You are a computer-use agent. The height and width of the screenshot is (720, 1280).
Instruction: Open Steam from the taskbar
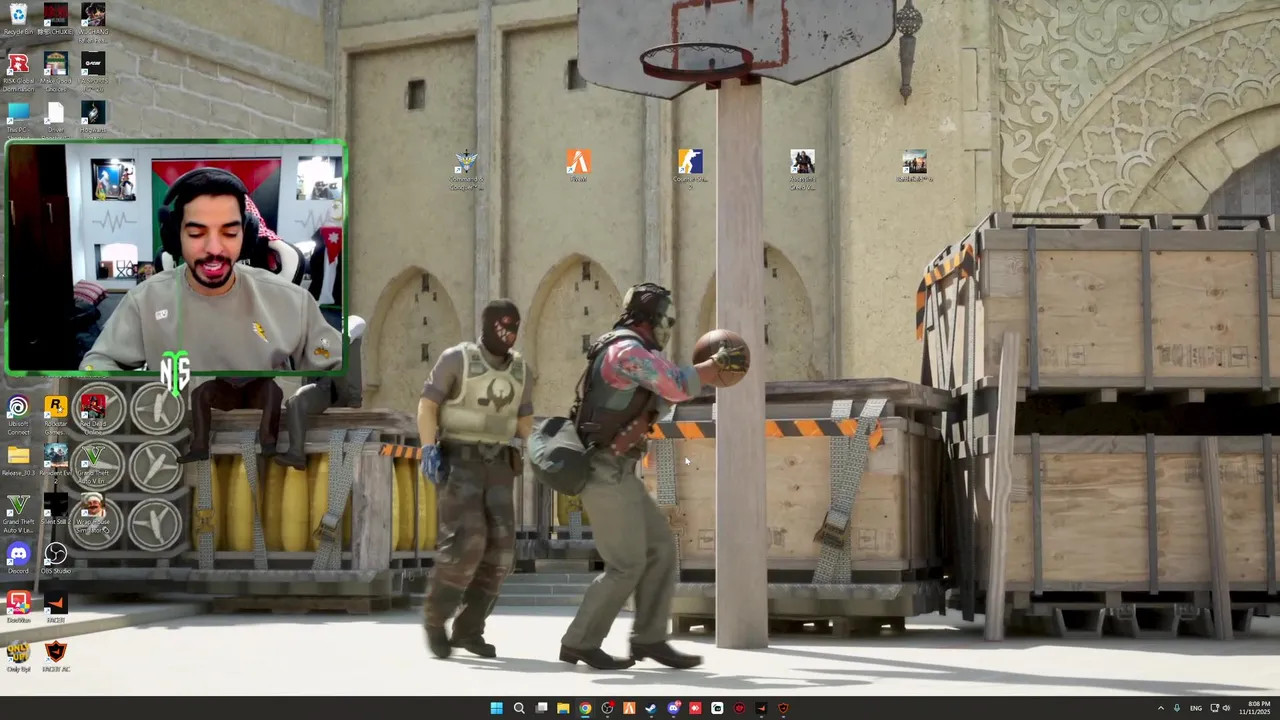pos(651,708)
